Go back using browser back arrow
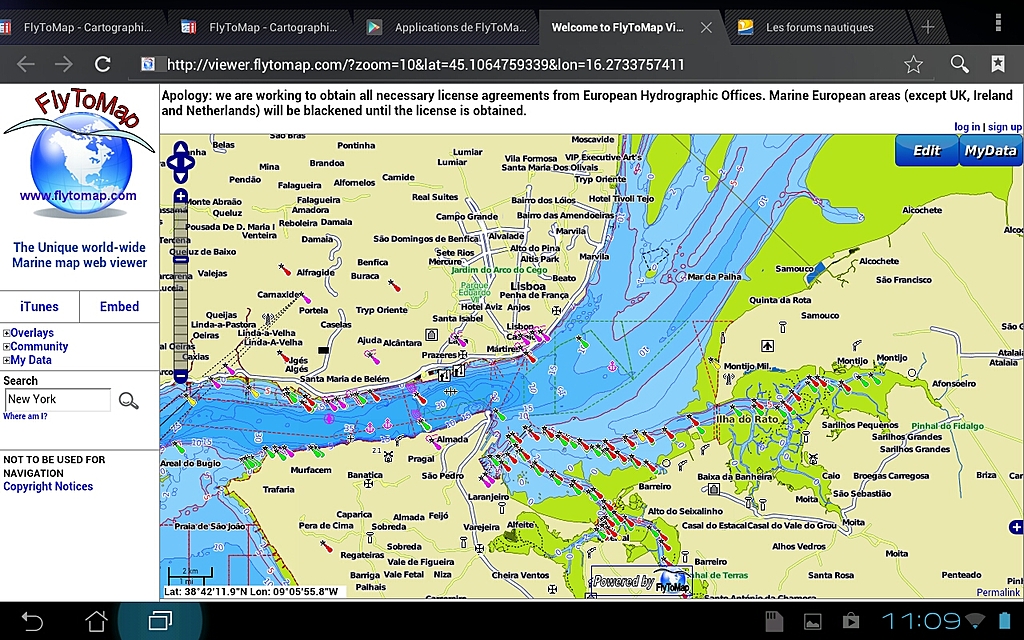Viewport: 1024px width, 640px height. 26,64
